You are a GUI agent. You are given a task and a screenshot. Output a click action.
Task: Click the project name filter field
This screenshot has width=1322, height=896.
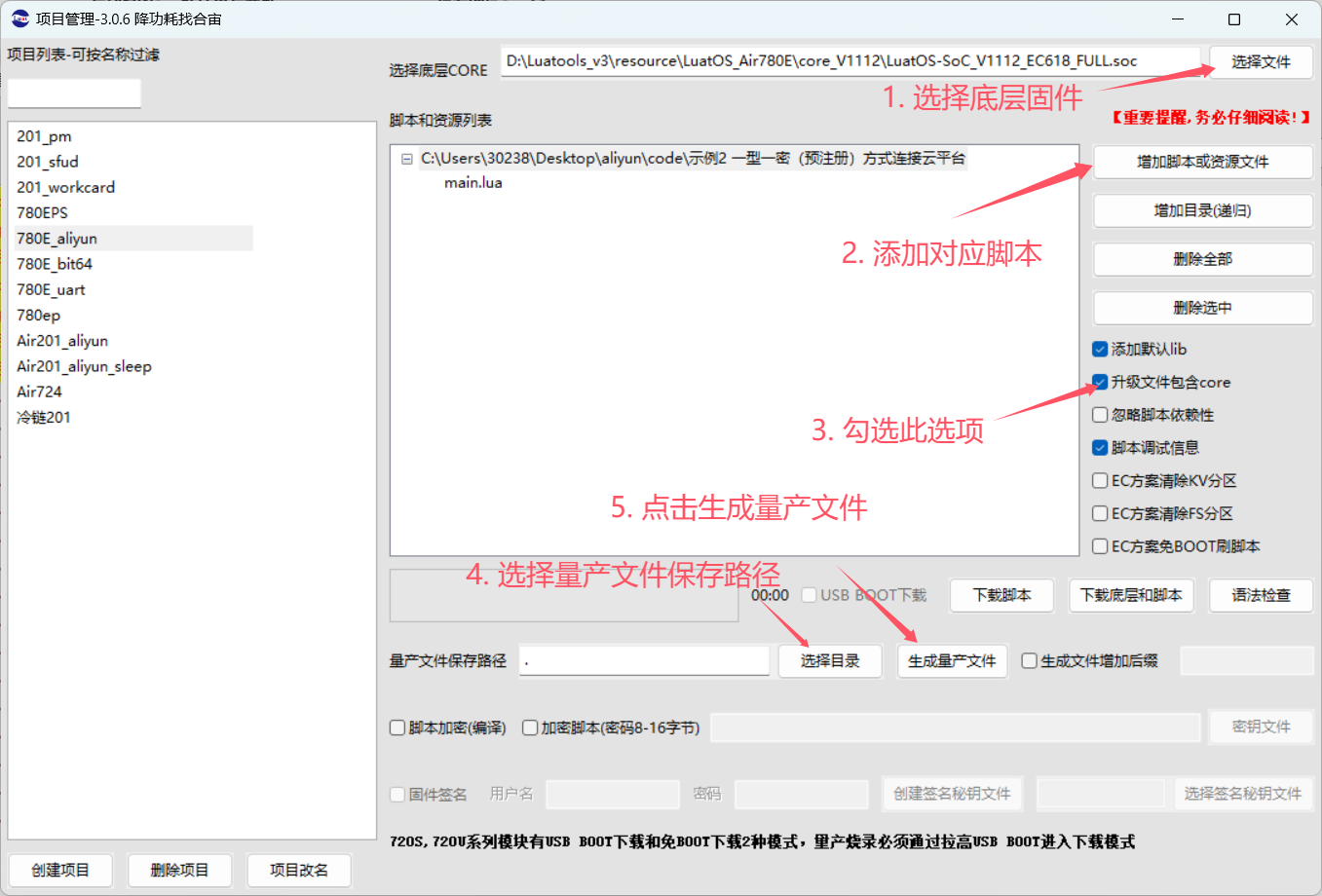[x=74, y=93]
